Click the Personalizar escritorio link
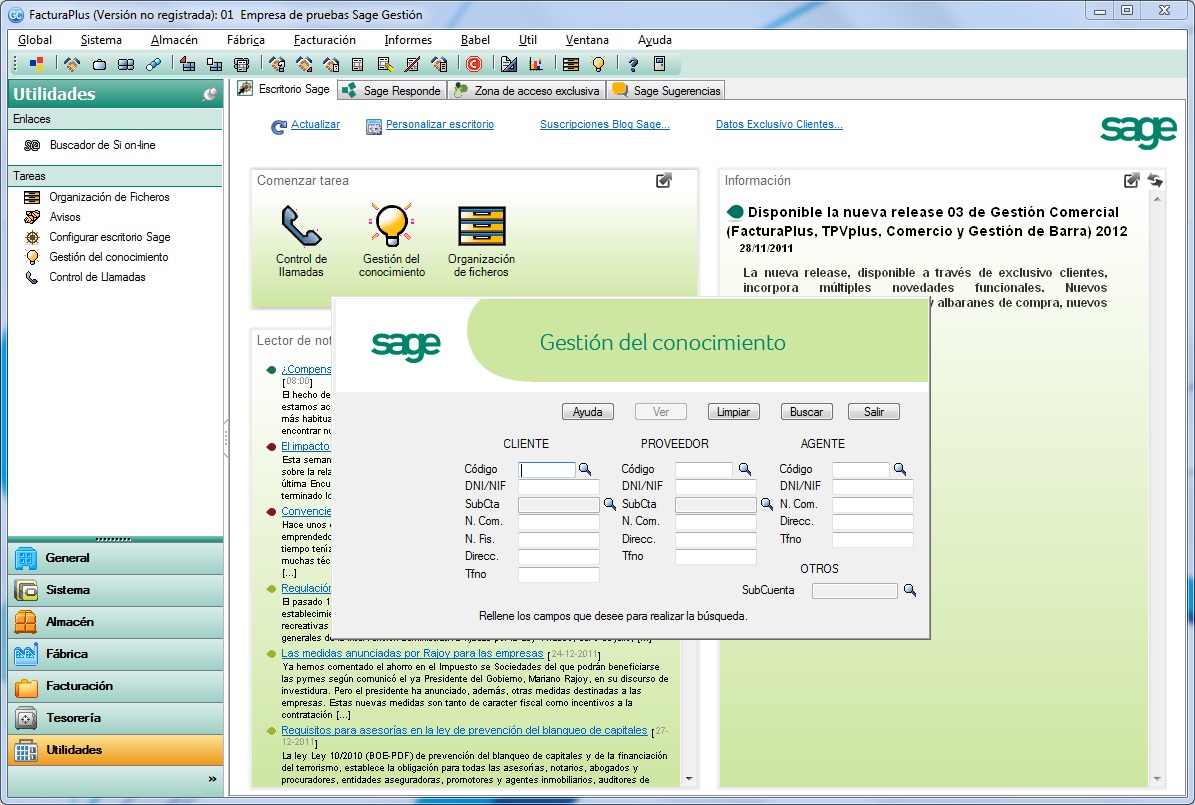Viewport: 1195px width, 805px height. point(440,124)
